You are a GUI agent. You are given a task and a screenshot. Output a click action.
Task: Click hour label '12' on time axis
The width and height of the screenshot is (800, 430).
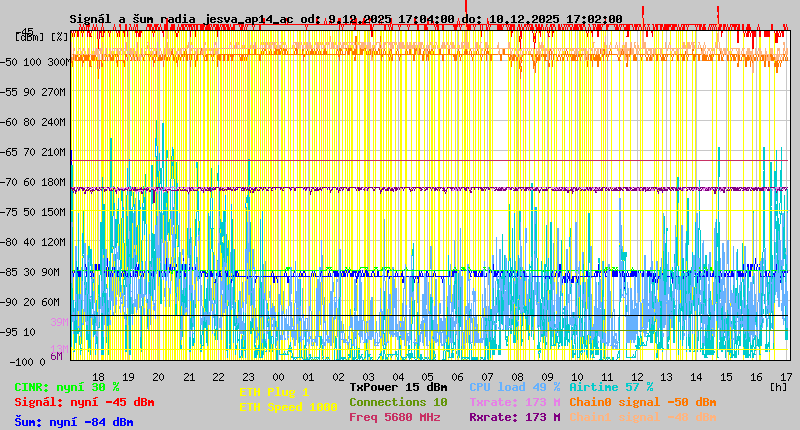(x=637, y=377)
